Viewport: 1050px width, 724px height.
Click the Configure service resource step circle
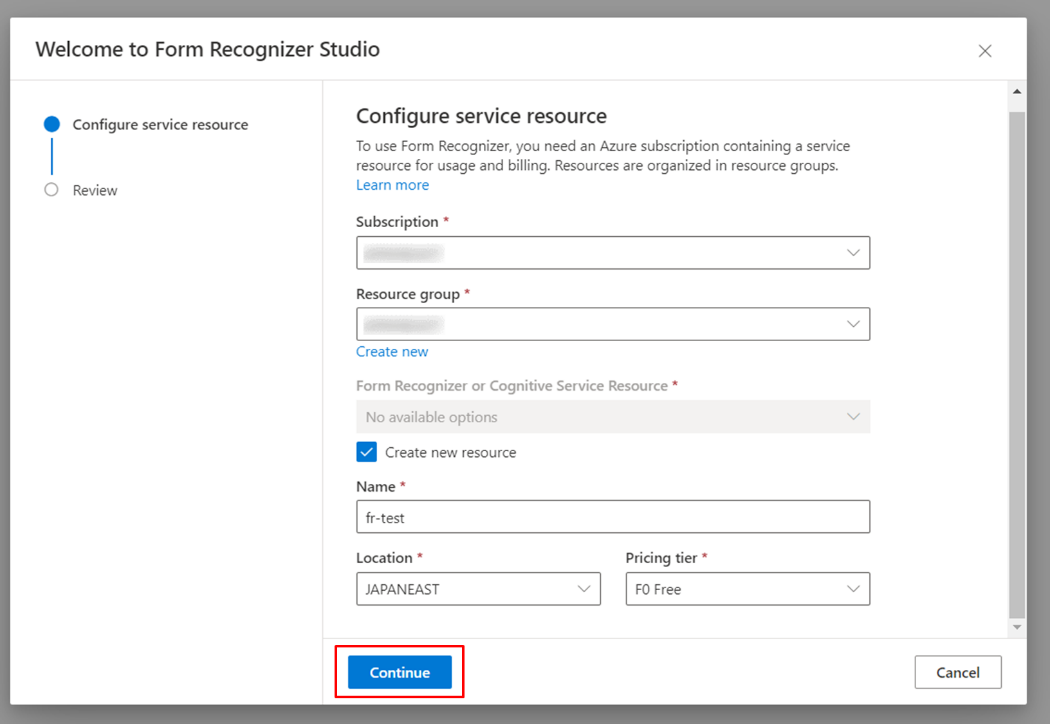click(52, 124)
